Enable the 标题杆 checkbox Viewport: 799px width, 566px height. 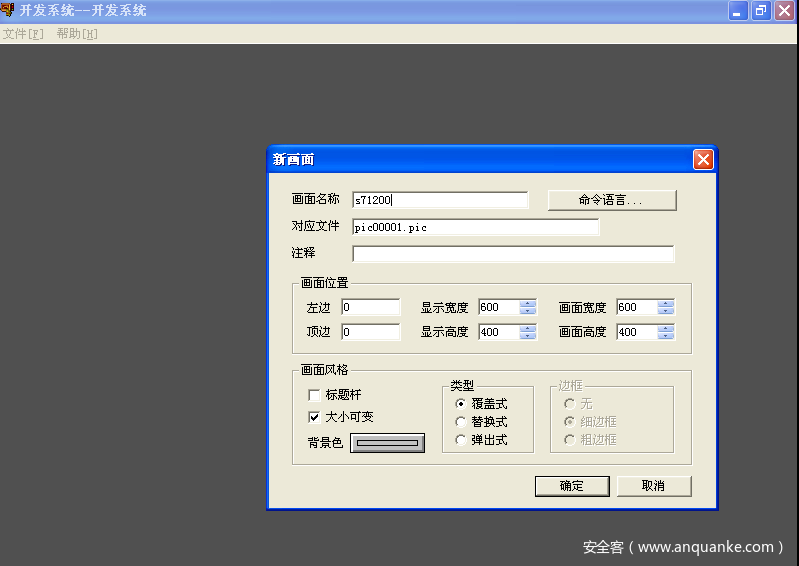[315, 396]
